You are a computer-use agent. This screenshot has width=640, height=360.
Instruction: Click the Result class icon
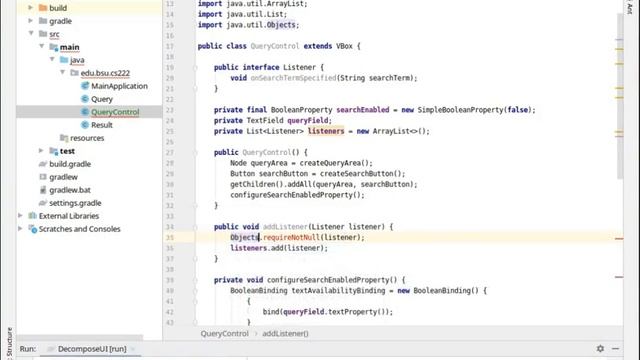pyautogui.click(x=85, y=124)
